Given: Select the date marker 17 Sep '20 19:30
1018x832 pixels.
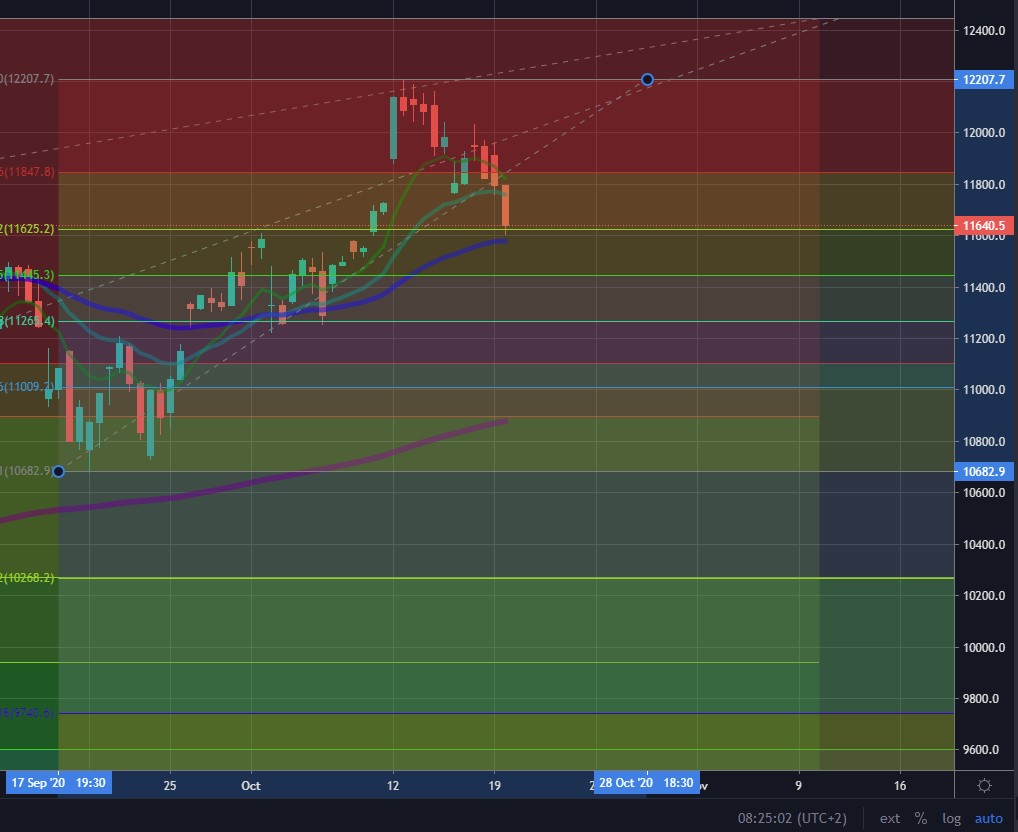Looking at the screenshot, I should tap(59, 784).
